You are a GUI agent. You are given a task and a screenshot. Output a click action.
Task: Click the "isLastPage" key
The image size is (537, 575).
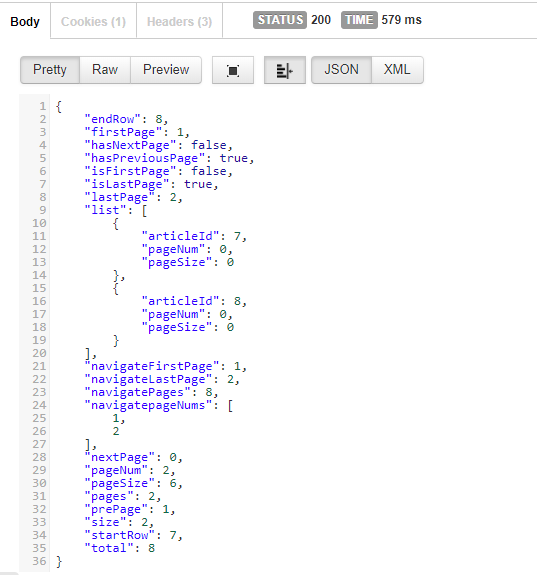pos(127,184)
